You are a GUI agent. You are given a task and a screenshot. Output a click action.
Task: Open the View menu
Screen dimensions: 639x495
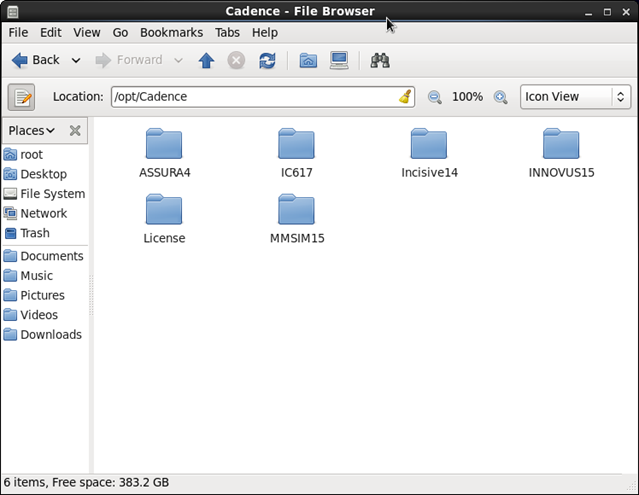tap(87, 33)
